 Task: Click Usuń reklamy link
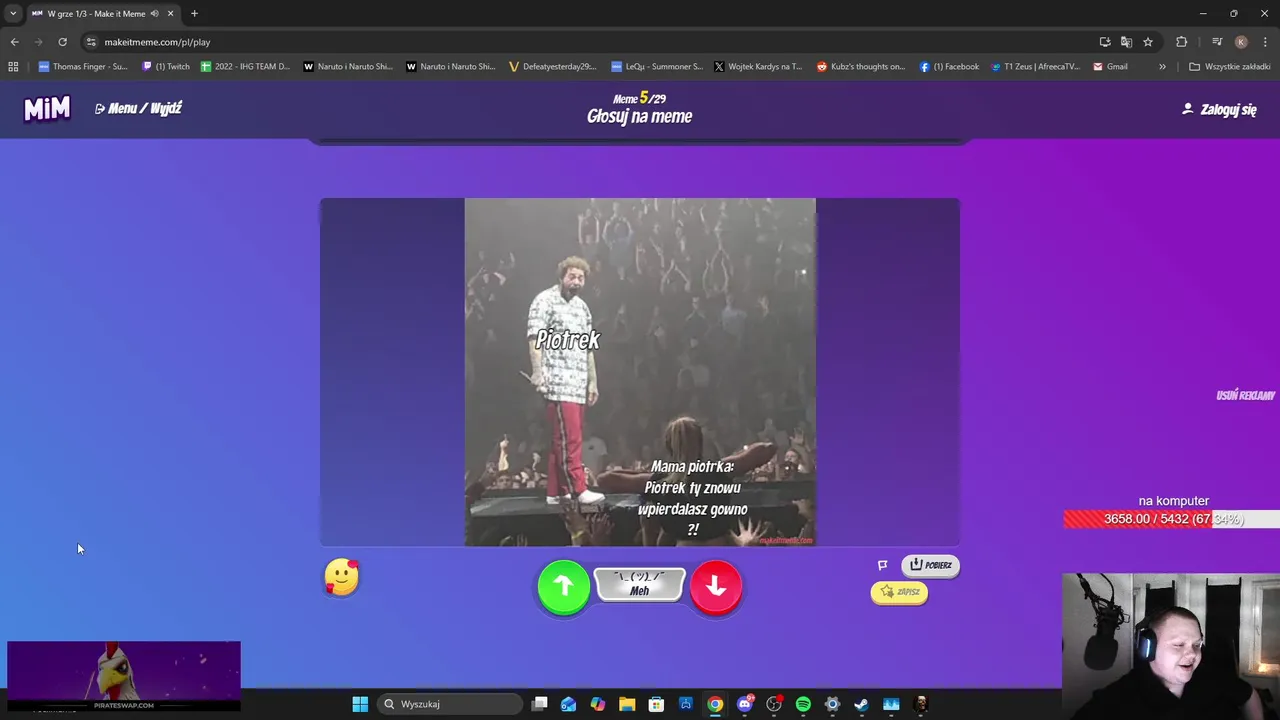point(1245,395)
